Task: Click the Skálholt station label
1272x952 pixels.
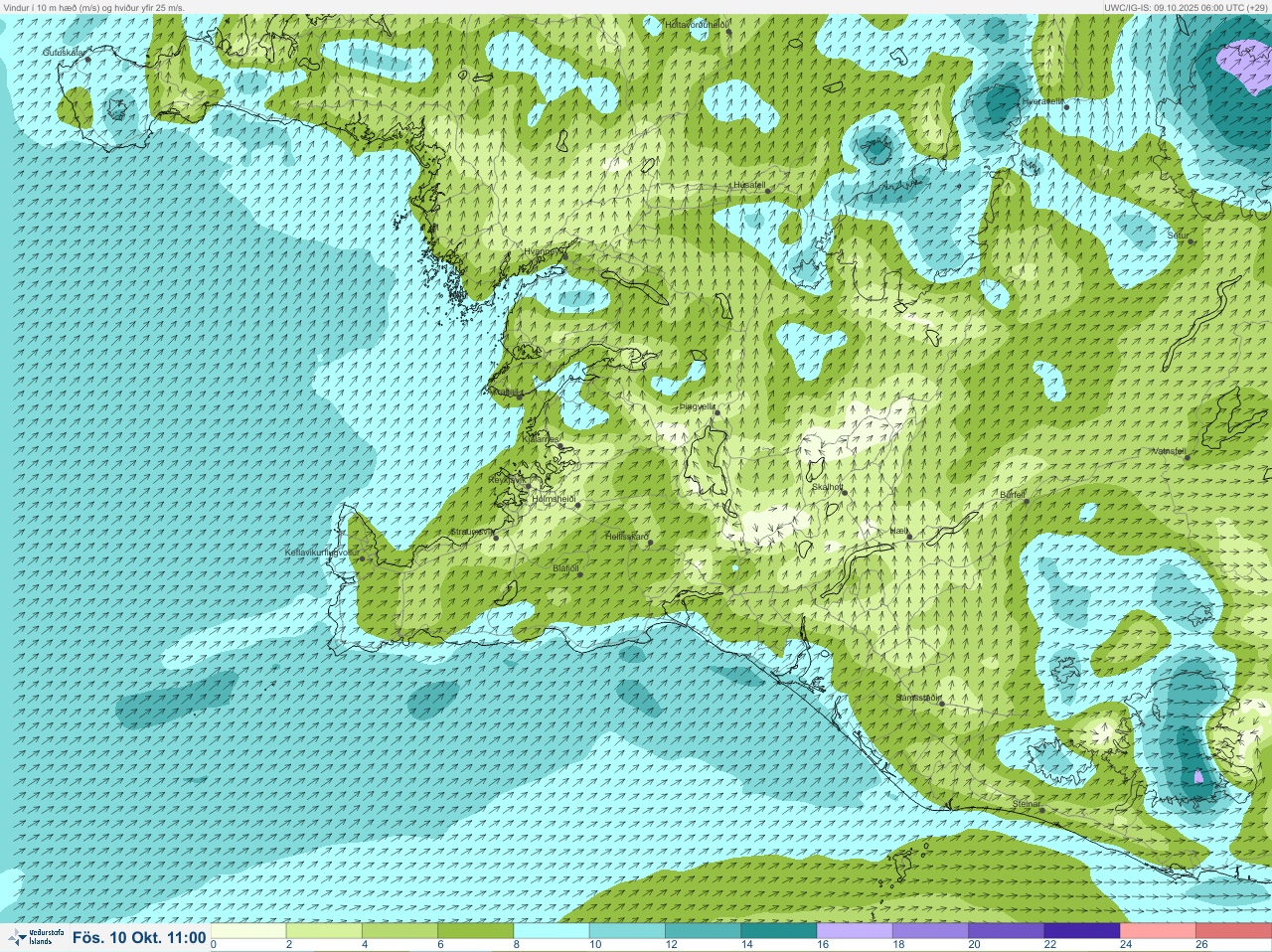Action: coord(828,487)
